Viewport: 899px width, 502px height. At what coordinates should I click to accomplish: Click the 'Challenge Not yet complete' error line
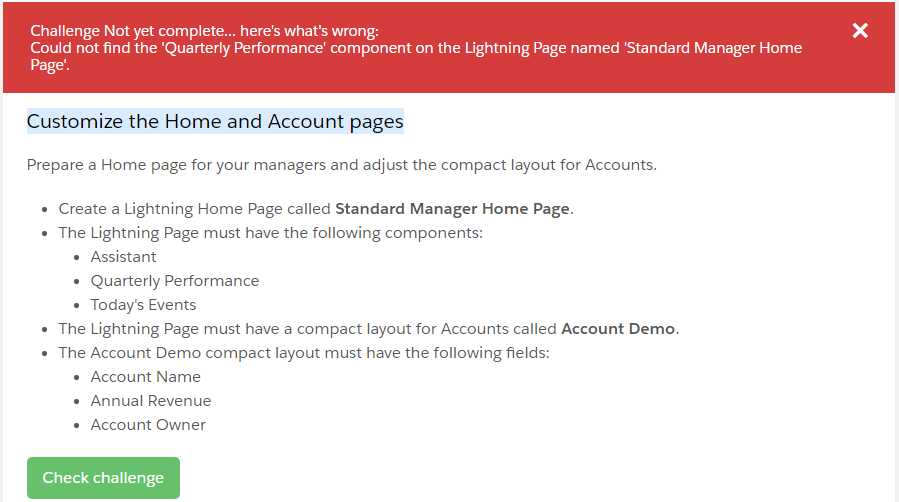point(204,32)
